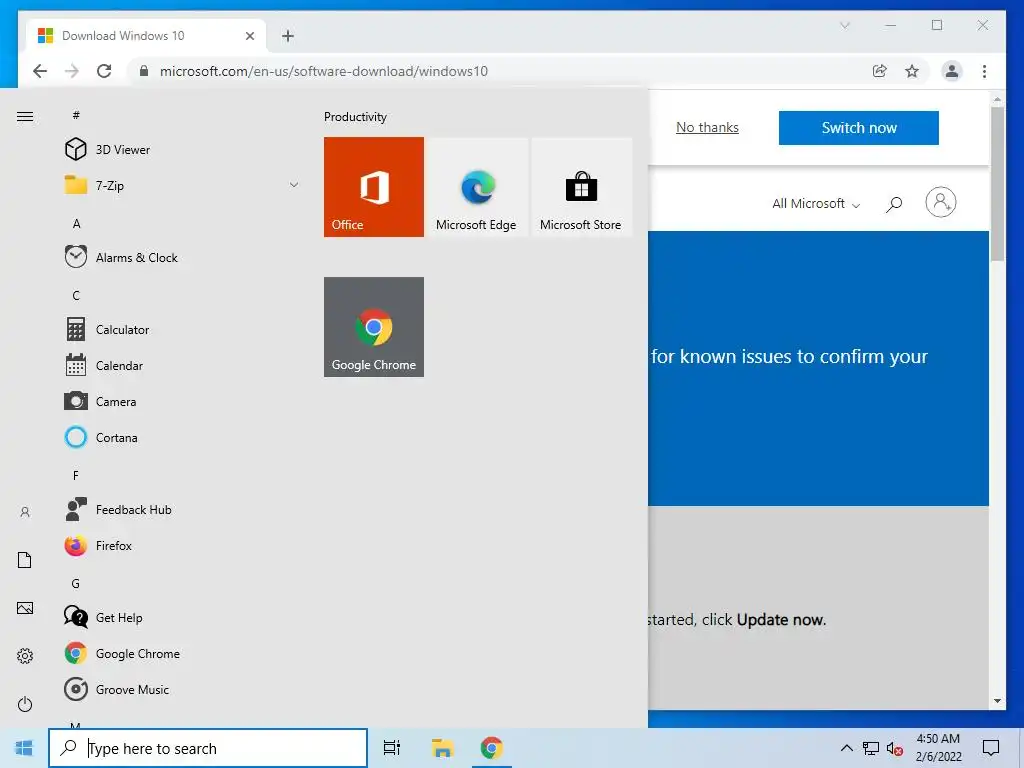Open Chrome tab search chevron
Screen dimensions: 1024x768
pyautogui.click(x=844, y=25)
